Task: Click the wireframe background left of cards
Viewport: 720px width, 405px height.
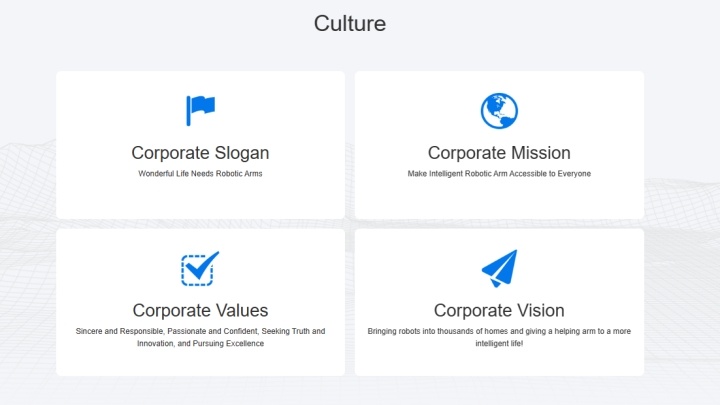Action: (x=28, y=230)
